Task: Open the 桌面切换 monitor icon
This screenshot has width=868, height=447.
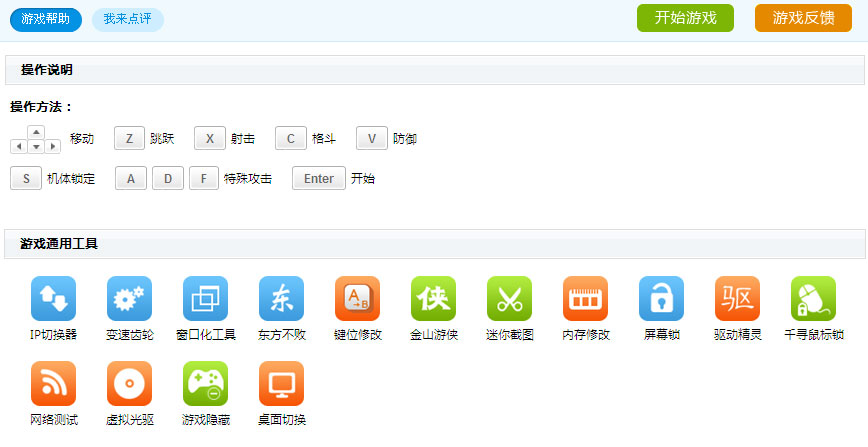Action: [281, 383]
